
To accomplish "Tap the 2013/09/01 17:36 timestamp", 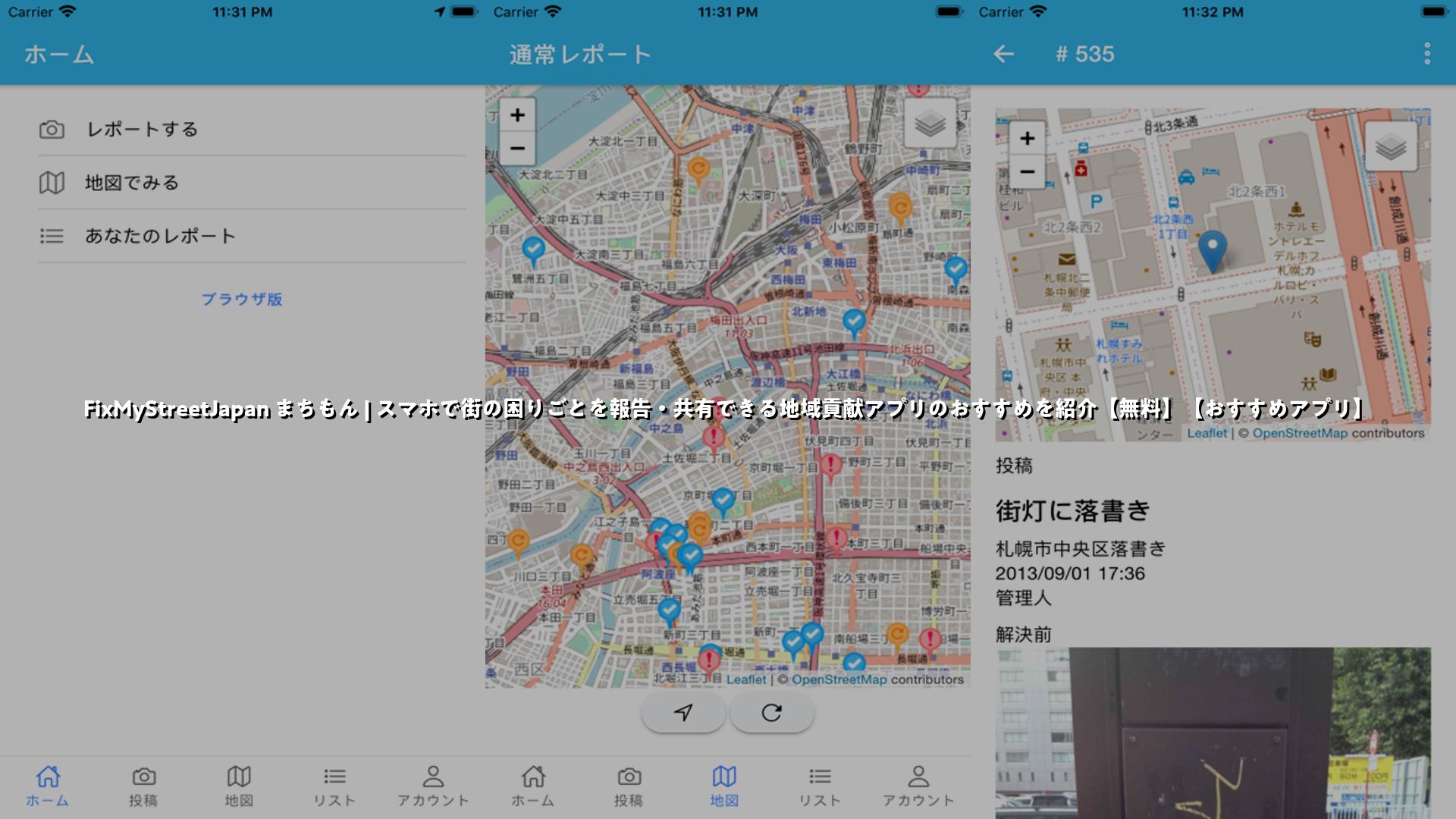I will coord(1070,573).
